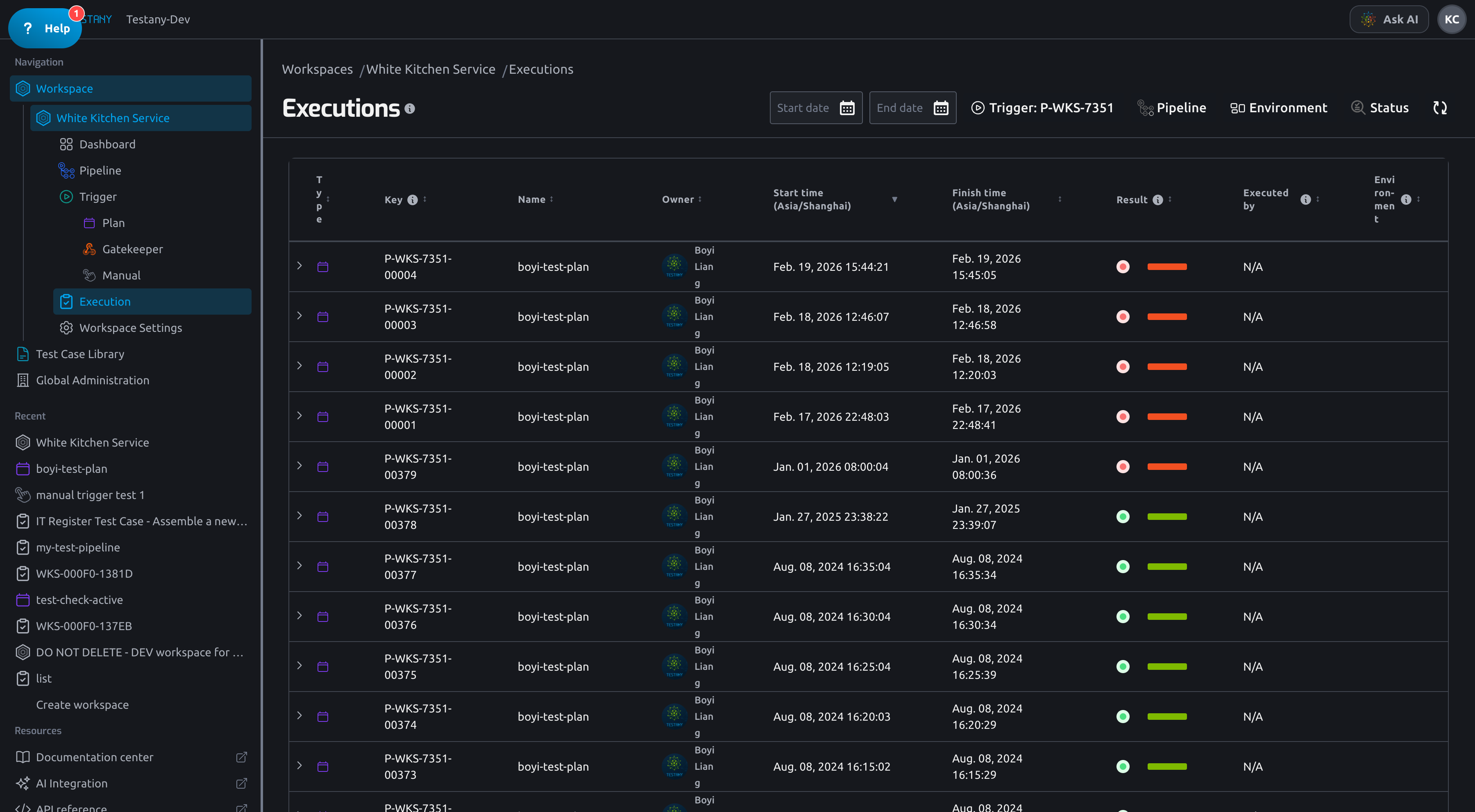Expand row P-WKS-7351-00375
The image size is (1475, 812).
(x=300, y=665)
